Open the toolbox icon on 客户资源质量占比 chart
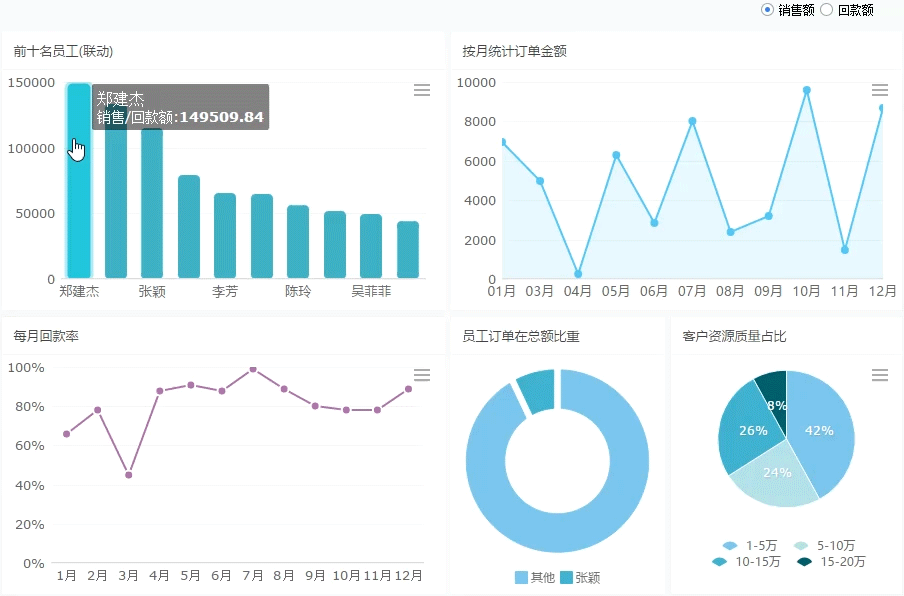The image size is (904, 596). tap(881, 375)
